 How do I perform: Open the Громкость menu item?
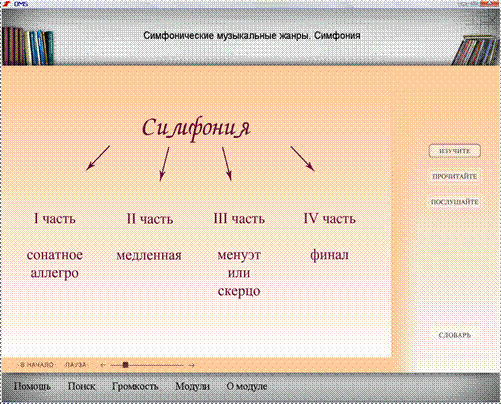(135, 386)
